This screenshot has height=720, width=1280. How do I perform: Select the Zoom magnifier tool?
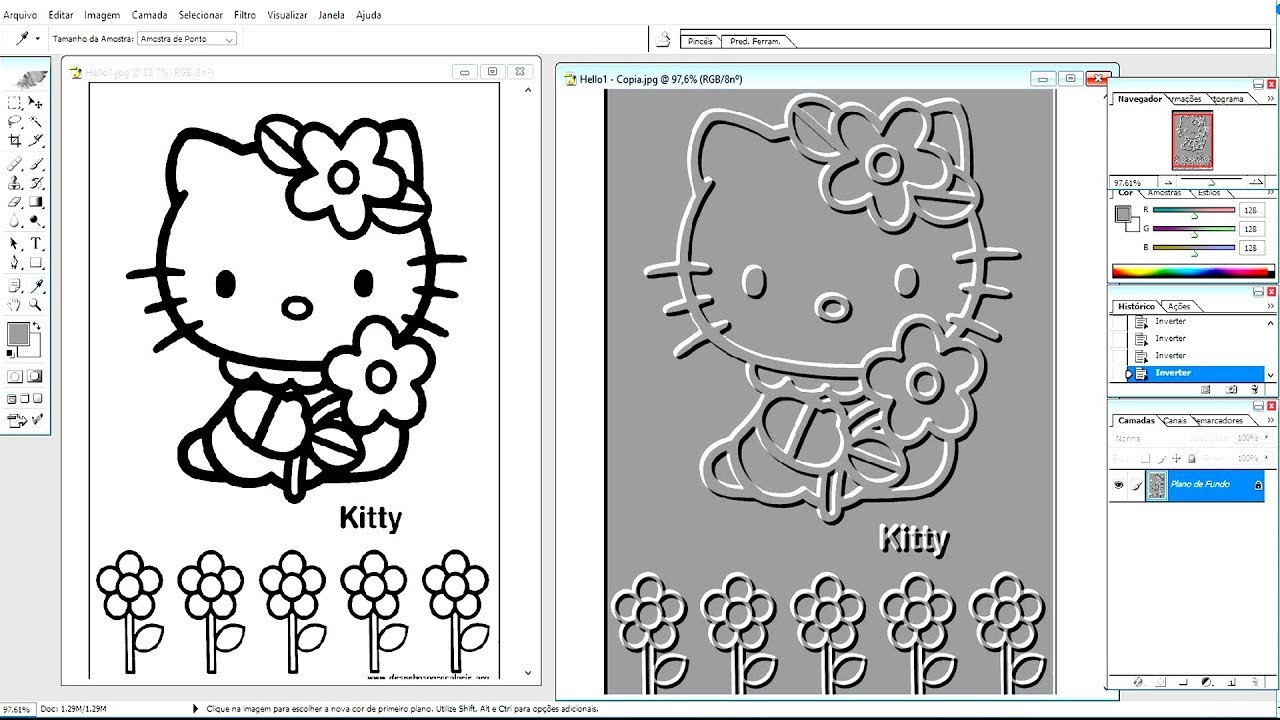(36, 306)
